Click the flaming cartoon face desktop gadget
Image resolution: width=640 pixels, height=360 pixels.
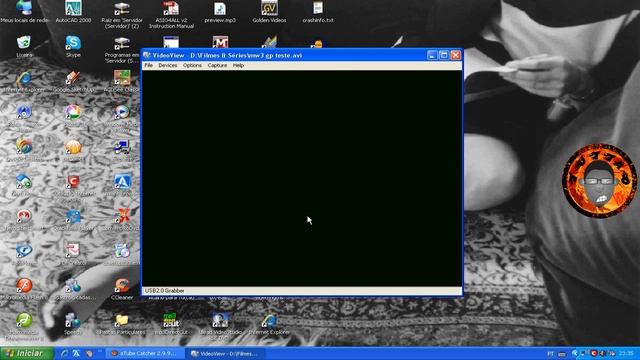[x=599, y=180]
